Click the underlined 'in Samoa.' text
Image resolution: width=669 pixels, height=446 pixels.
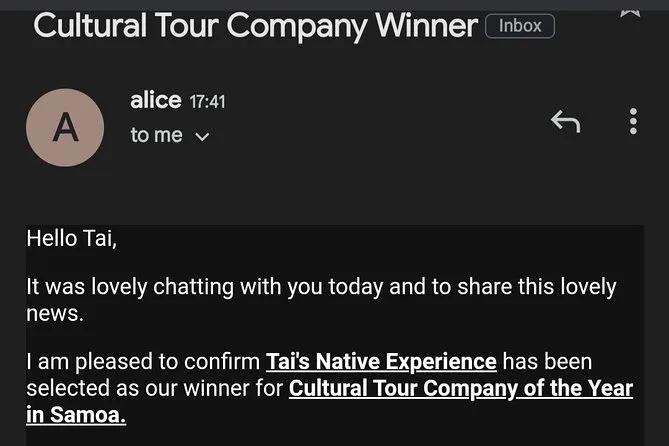click(76, 414)
